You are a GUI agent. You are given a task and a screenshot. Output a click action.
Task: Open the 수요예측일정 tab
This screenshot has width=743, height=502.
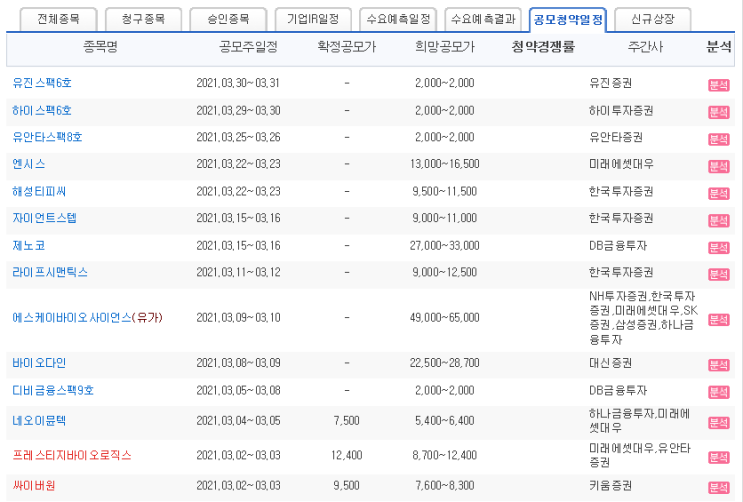tap(398, 19)
